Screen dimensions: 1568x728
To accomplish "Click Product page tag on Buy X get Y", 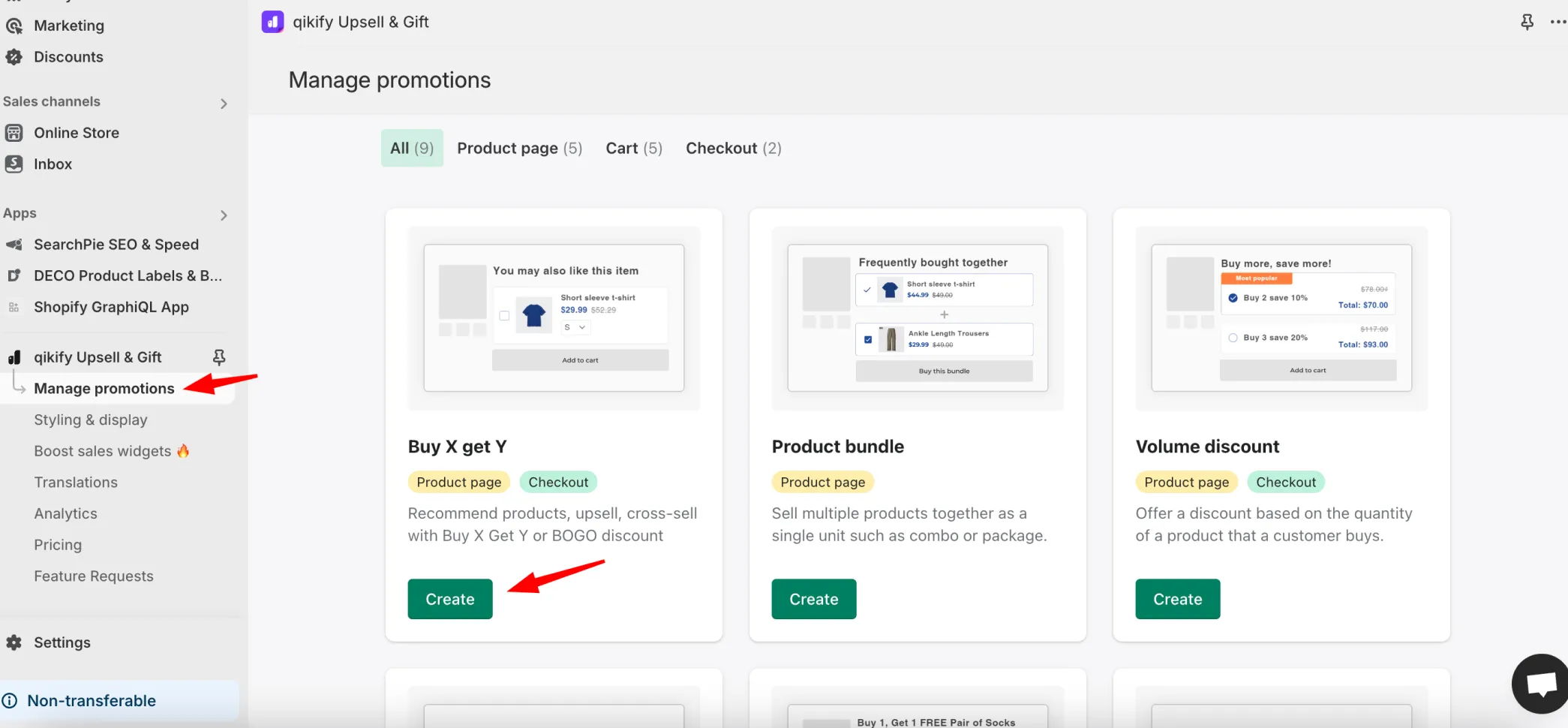I will (x=459, y=482).
